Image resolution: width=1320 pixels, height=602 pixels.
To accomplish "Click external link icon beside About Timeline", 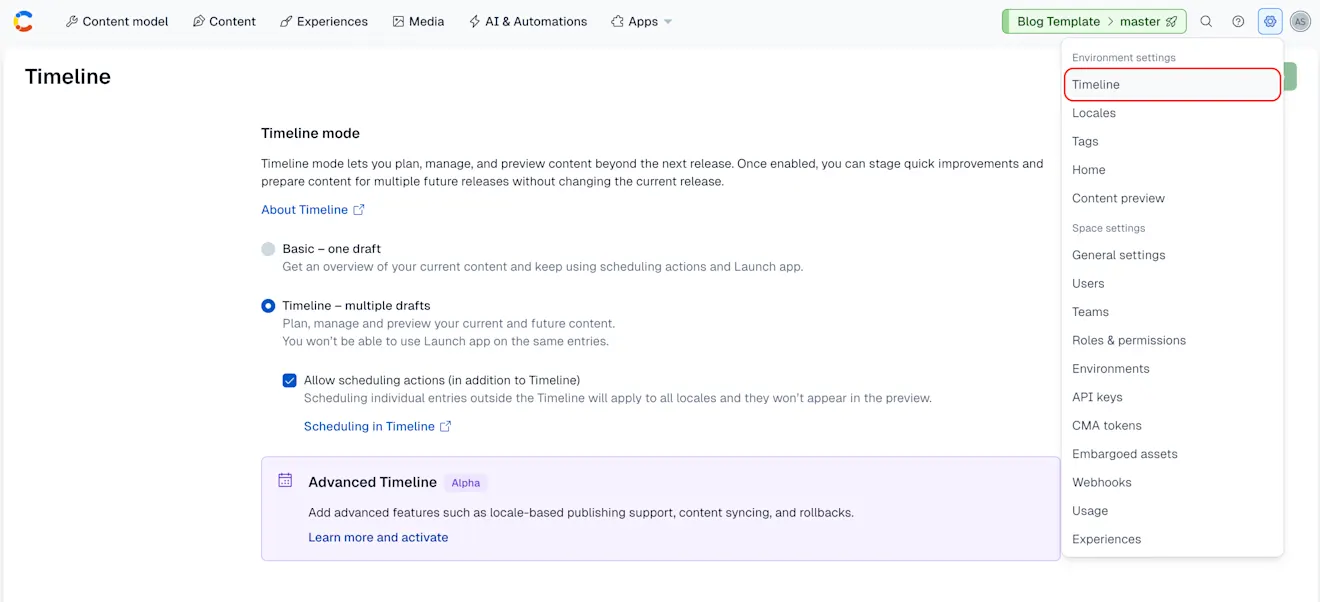I will 359,210.
